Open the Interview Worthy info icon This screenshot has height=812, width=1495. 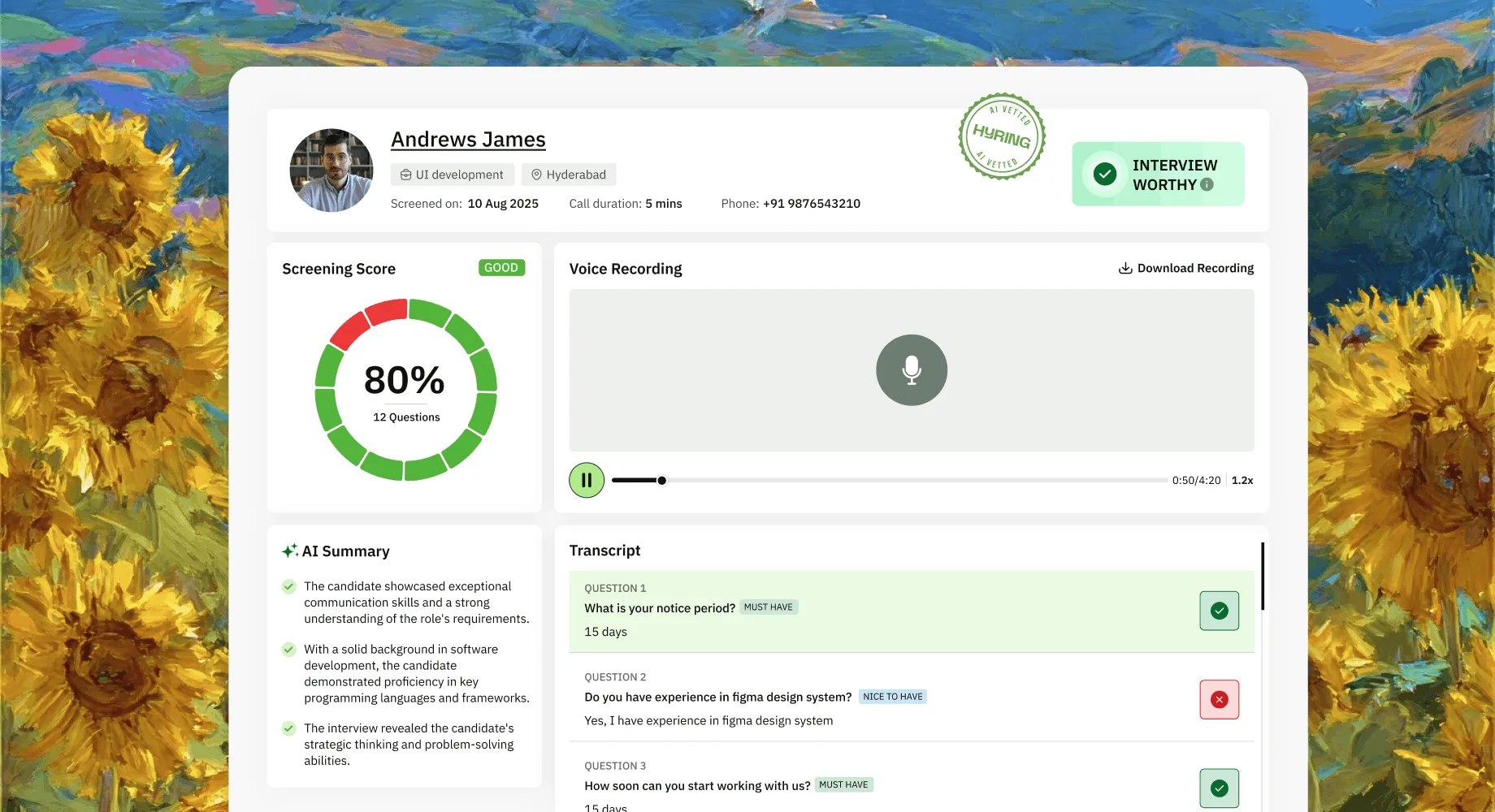tap(1207, 184)
